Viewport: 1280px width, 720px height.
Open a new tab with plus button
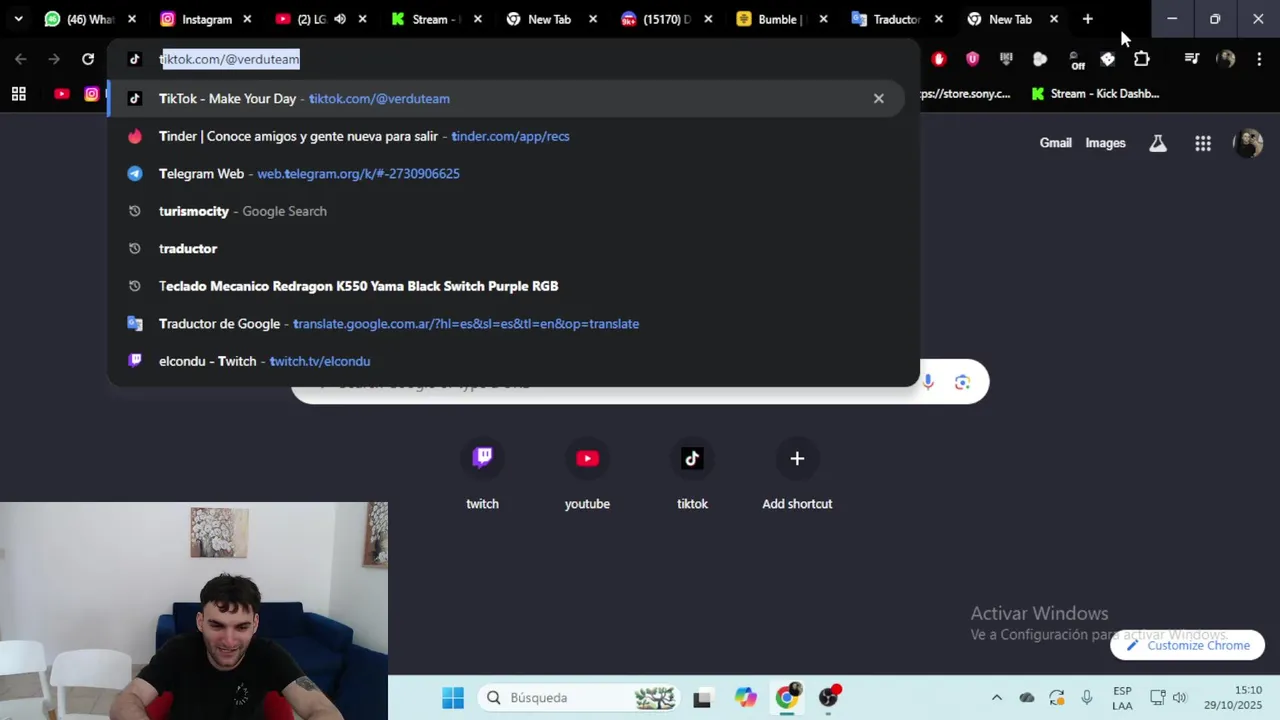[x=1087, y=19]
